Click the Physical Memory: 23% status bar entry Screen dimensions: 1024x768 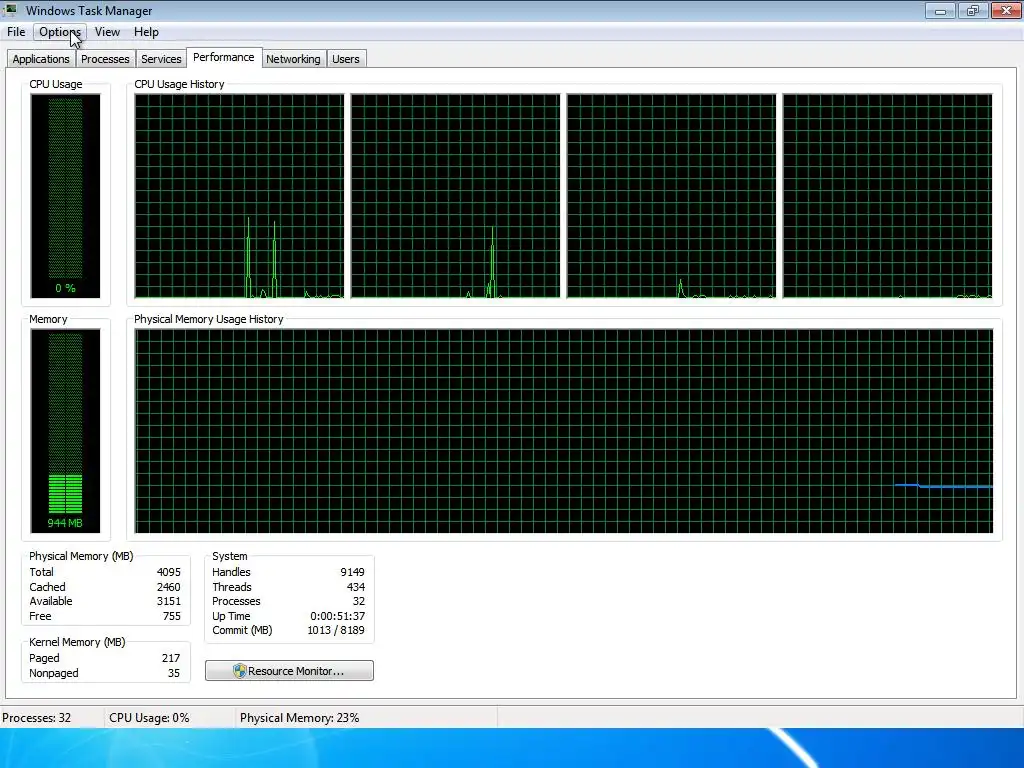coord(300,718)
